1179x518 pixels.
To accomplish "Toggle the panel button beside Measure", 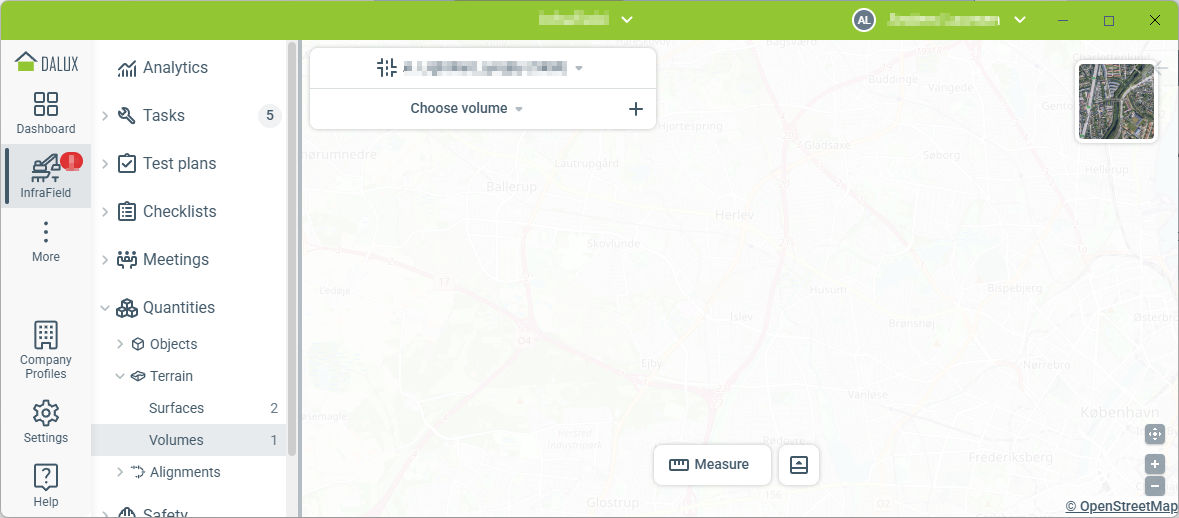I will click(799, 465).
